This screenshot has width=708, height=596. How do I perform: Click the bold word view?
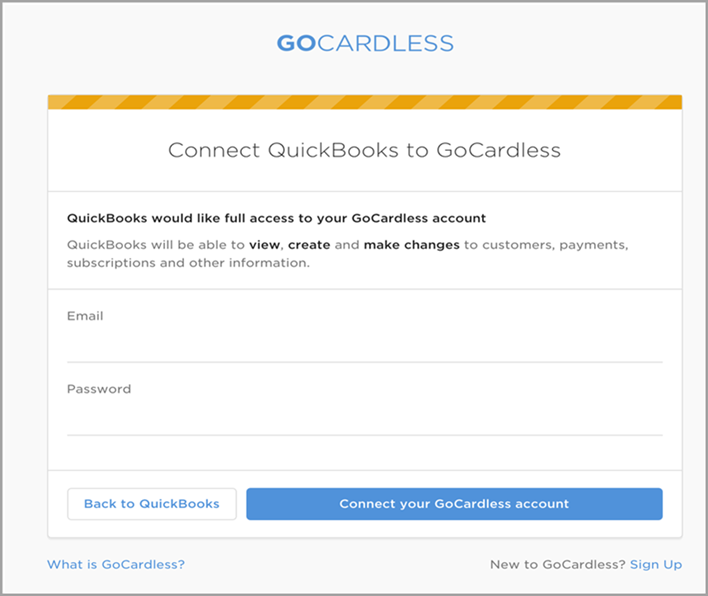[x=265, y=245]
